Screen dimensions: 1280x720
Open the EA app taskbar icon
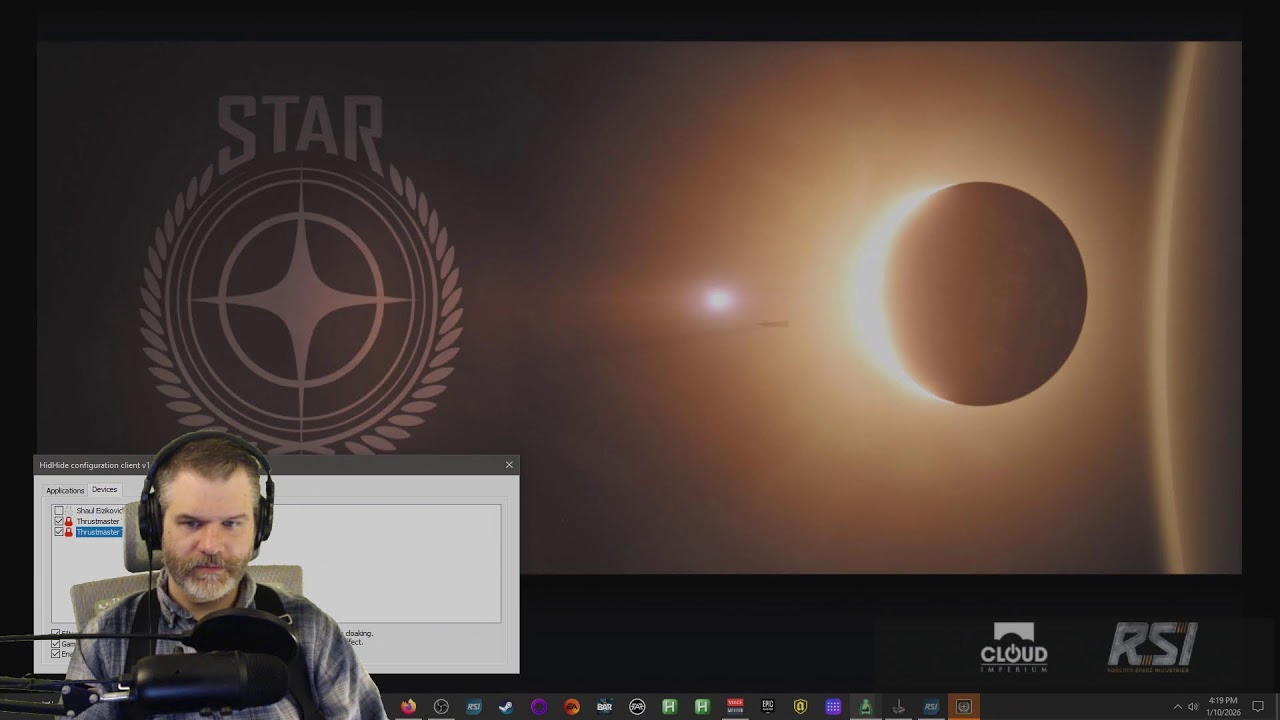click(571, 707)
